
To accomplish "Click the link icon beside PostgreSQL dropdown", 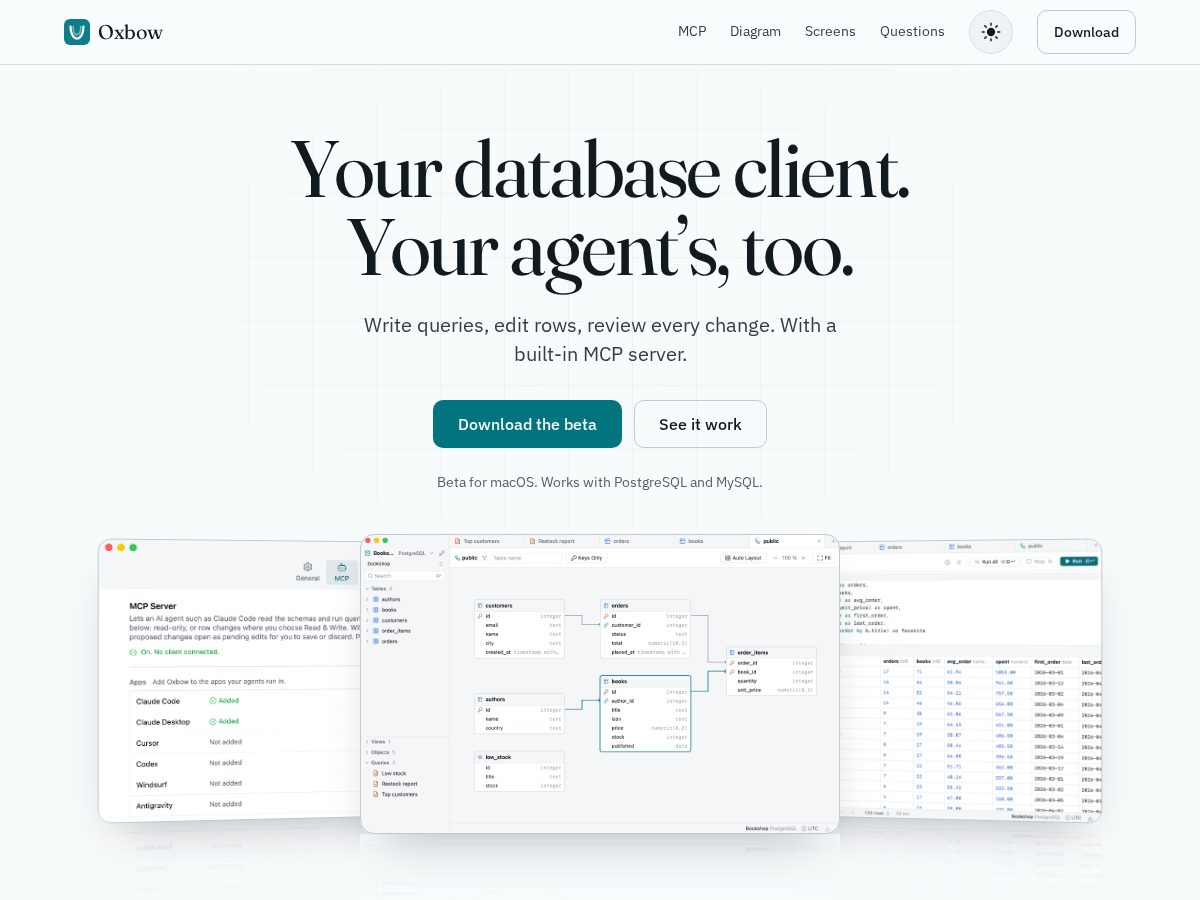I will (x=441, y=553).
